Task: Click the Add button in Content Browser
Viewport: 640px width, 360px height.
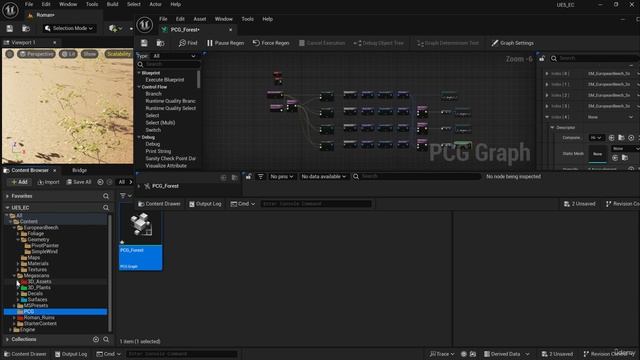Action: (x=19, y=182)
